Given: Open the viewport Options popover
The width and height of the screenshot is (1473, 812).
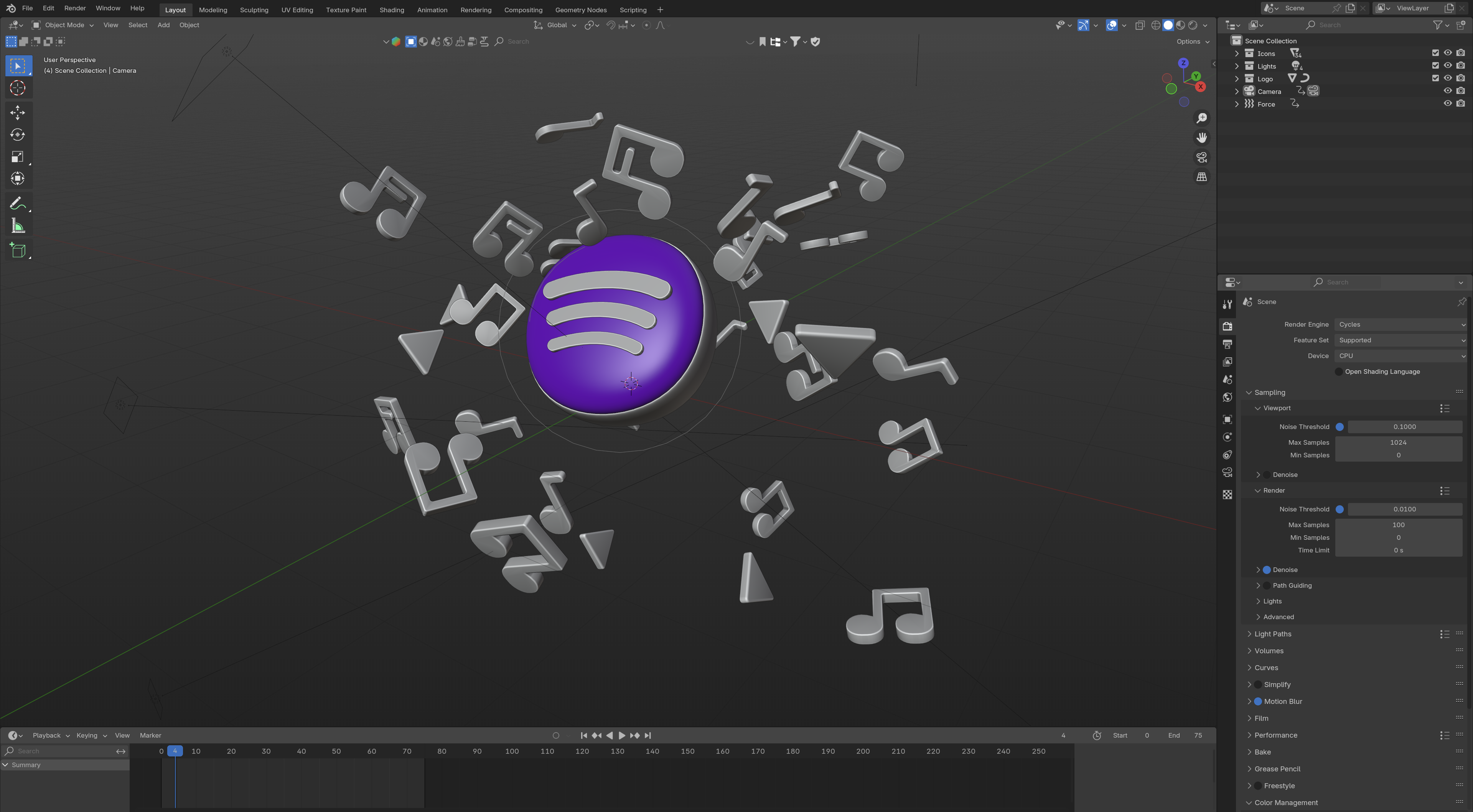Looking at the screenshot, I should pos(1193,42).
